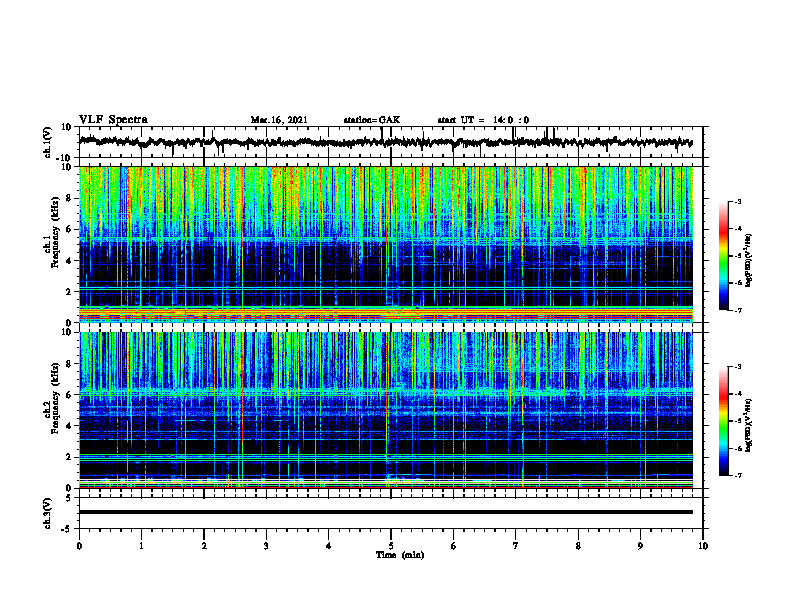
Task: Click the "-7" tick on lower color bar
Action: click(738, 475)
